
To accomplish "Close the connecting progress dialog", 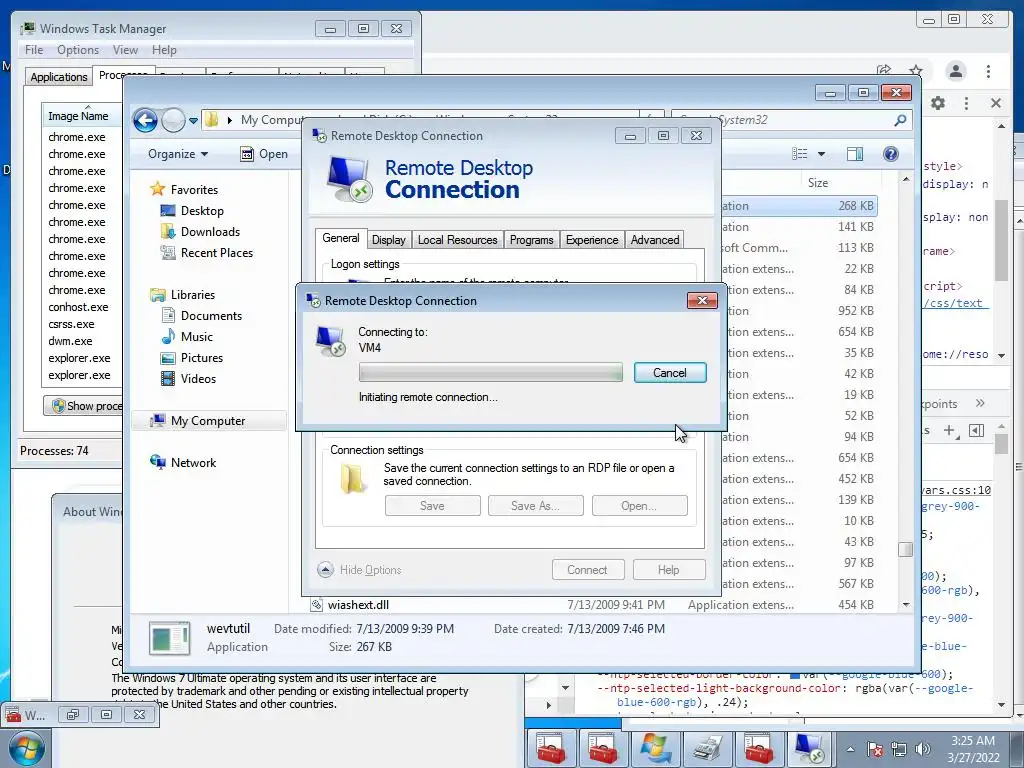I will pos(702,300).
